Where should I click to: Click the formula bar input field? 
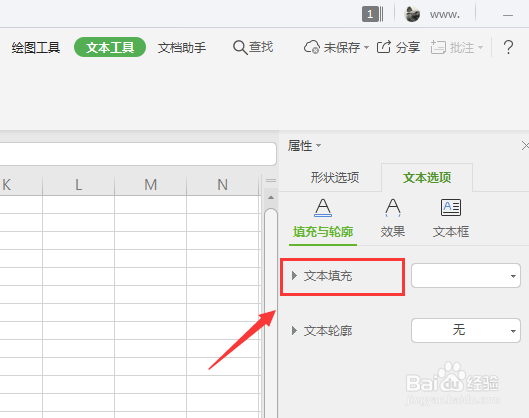pos(138,154)
